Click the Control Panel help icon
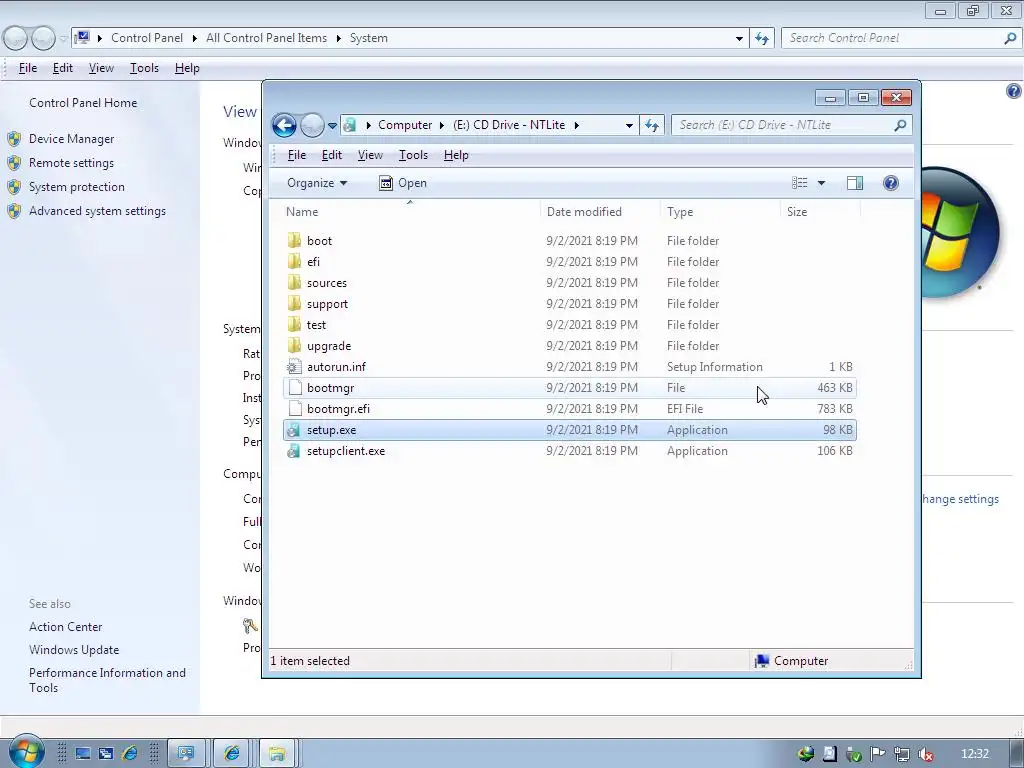The image size is (1024, 768). pyautogui.click(x=1014, y=91)
